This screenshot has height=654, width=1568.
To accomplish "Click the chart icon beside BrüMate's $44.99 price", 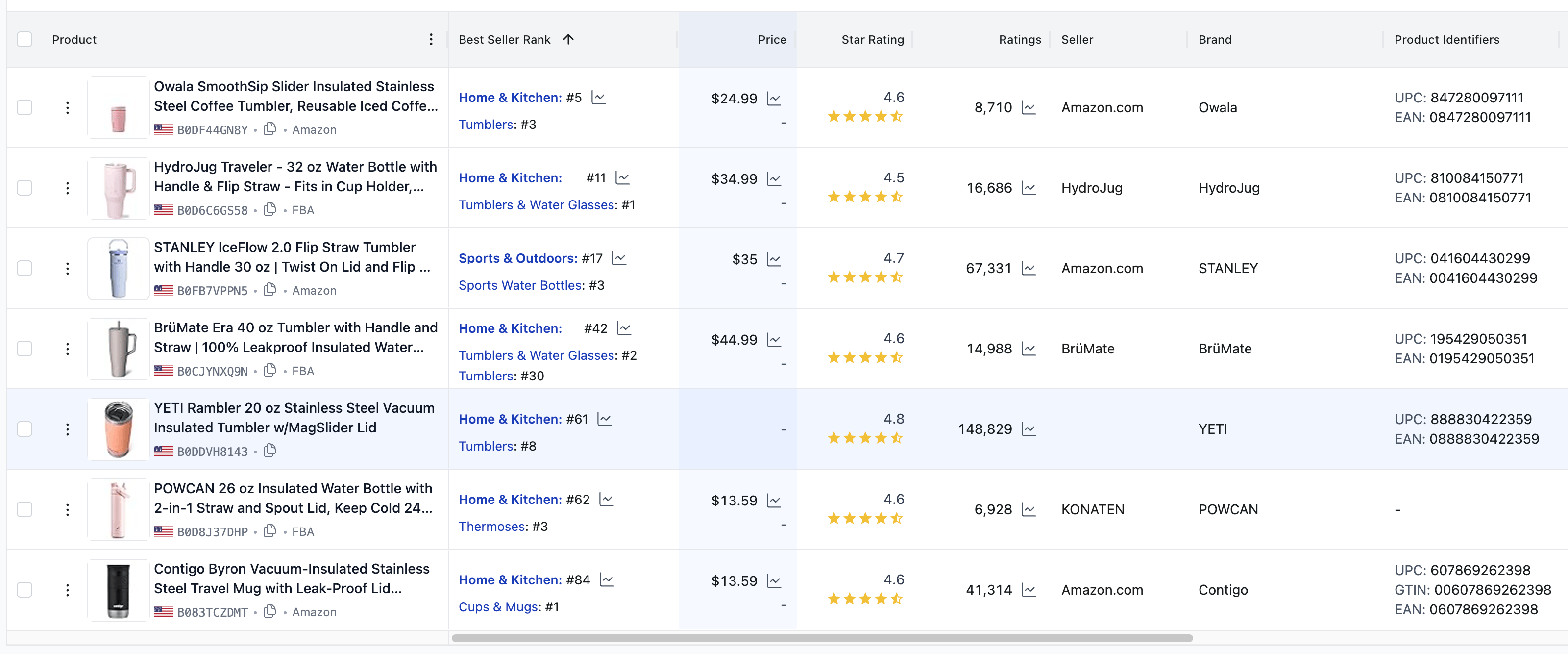I will click(x=775, y=340).
